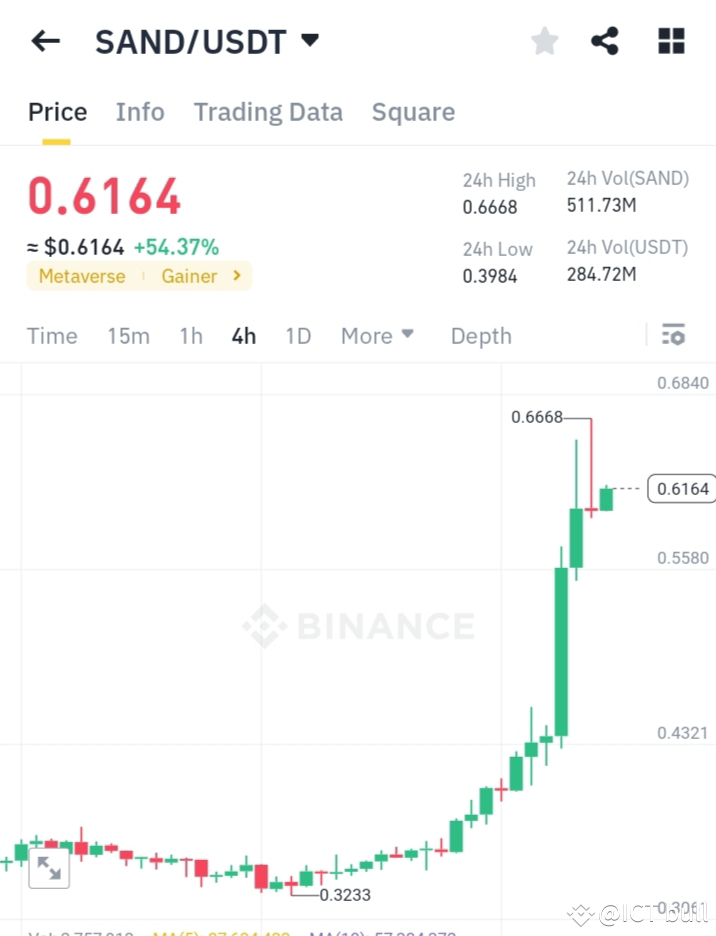Tap the ICT bull watermark icon
Image resolution: width=716 pixels, height=936 pixels.
(x=580, y=913)
